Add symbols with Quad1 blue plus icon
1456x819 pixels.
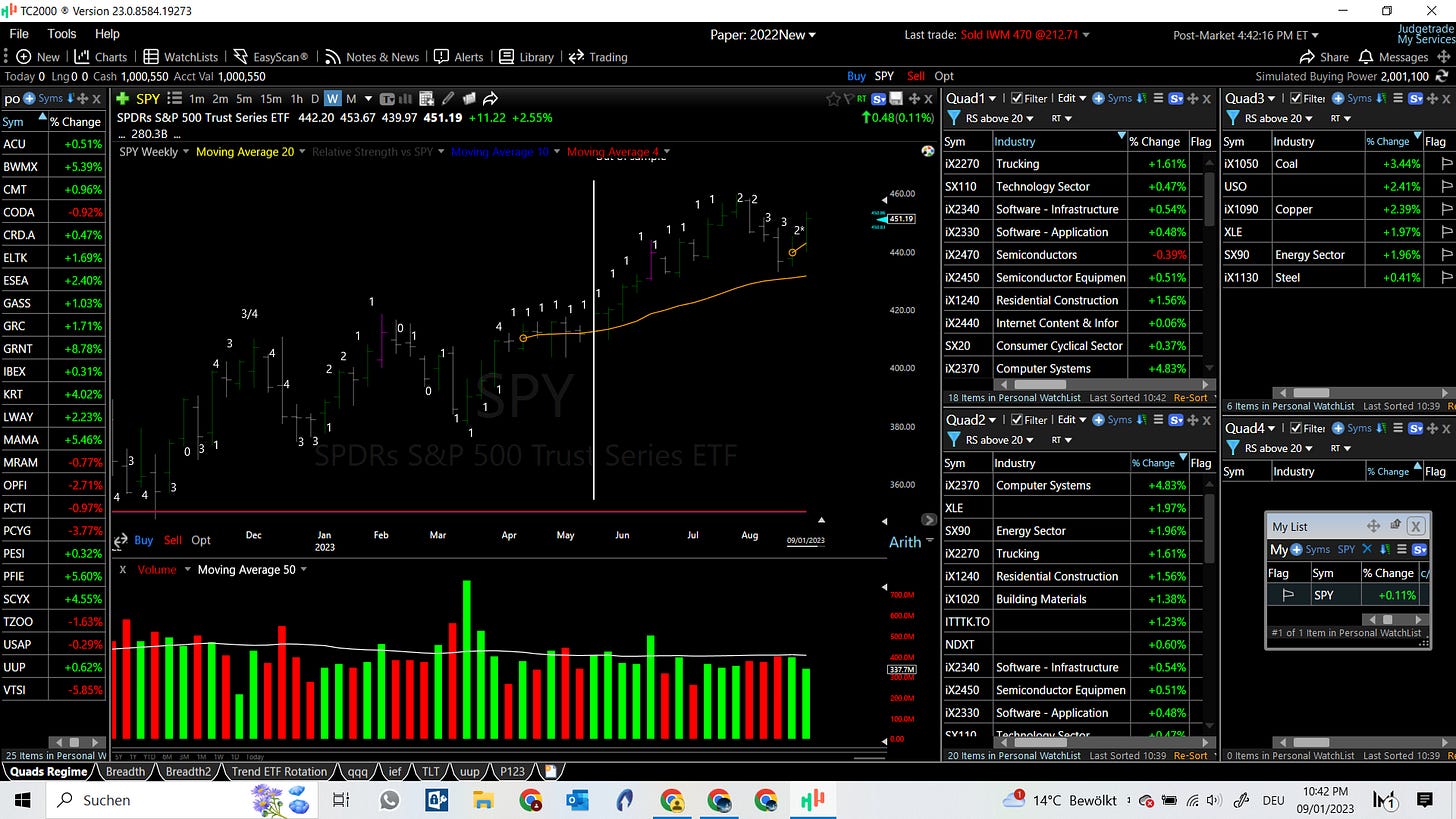pyautogui.click(x=1098, y=98)
